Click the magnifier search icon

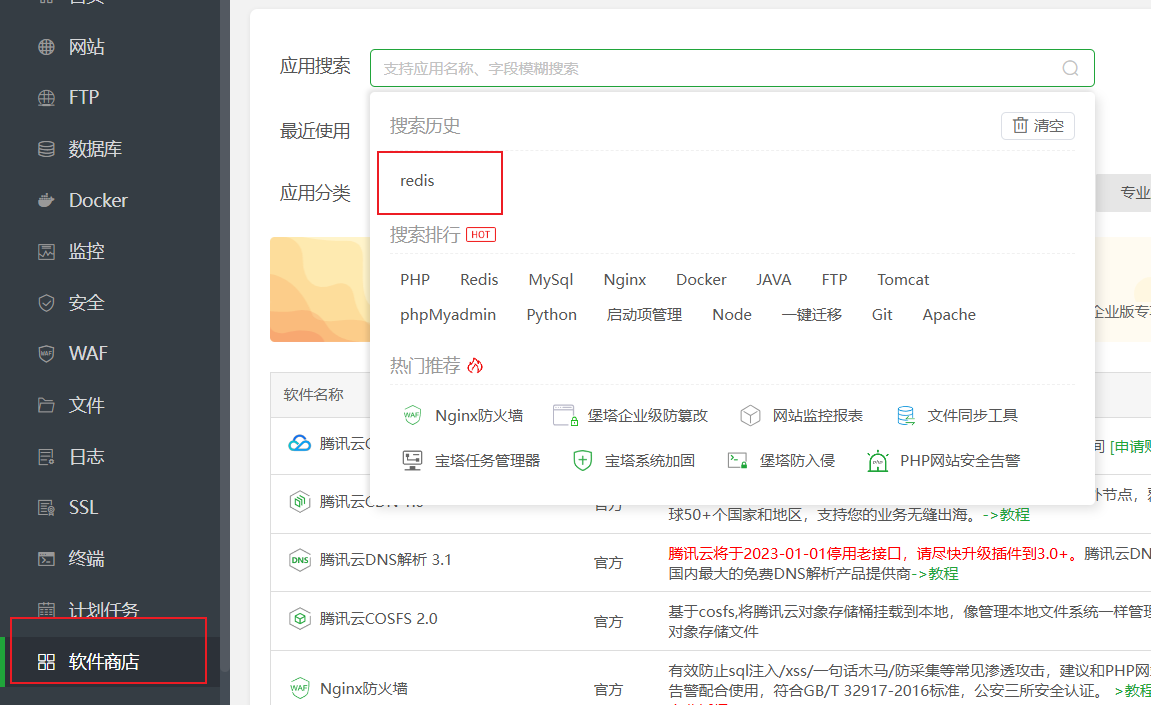pos(1070,68)
